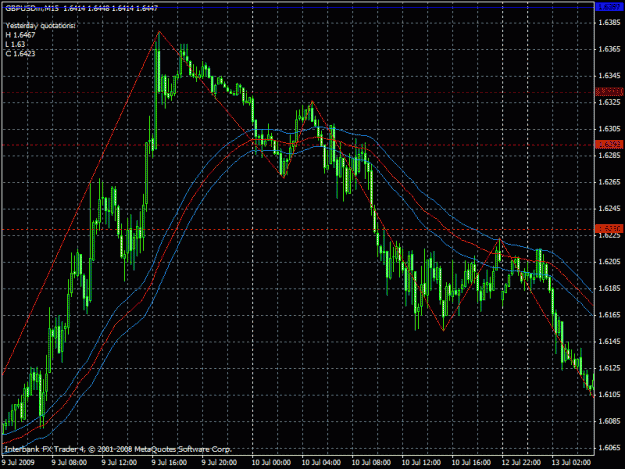
Task: Click the '10 Jul 16:00' time axis label
Action: [471, 463]
